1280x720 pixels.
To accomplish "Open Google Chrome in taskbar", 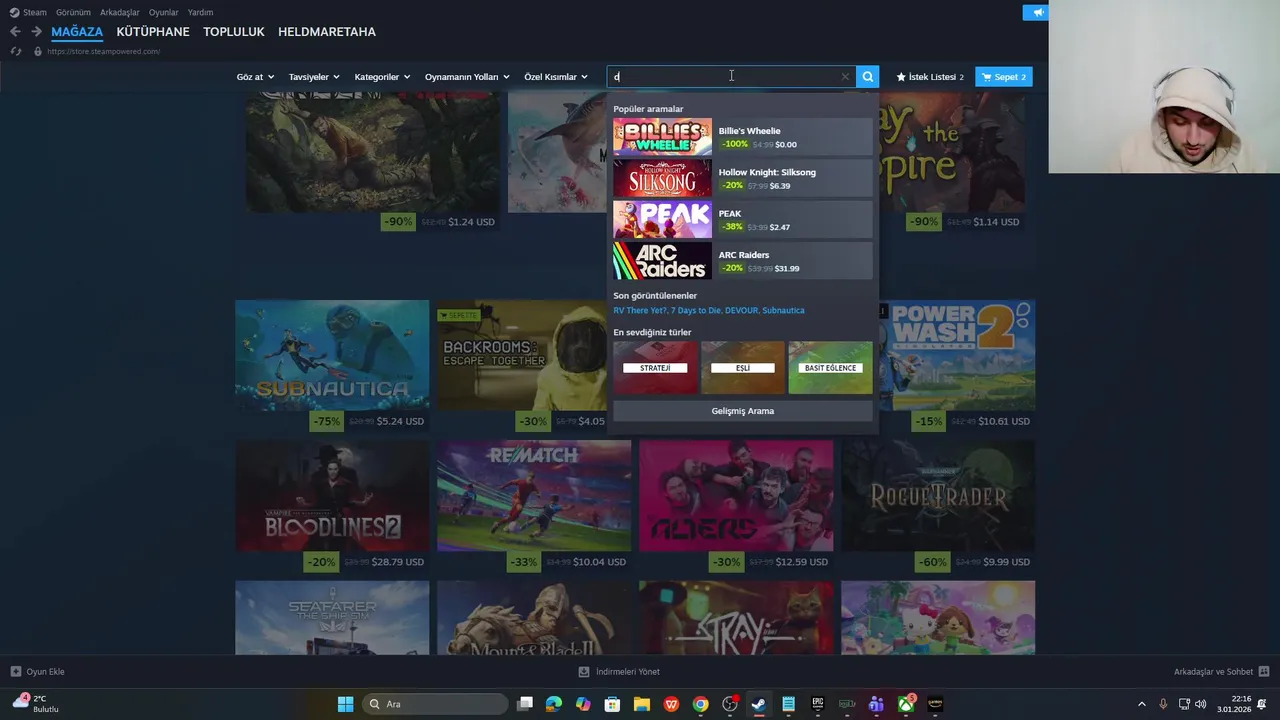I will pyautogui.click(x=700, y=704).
